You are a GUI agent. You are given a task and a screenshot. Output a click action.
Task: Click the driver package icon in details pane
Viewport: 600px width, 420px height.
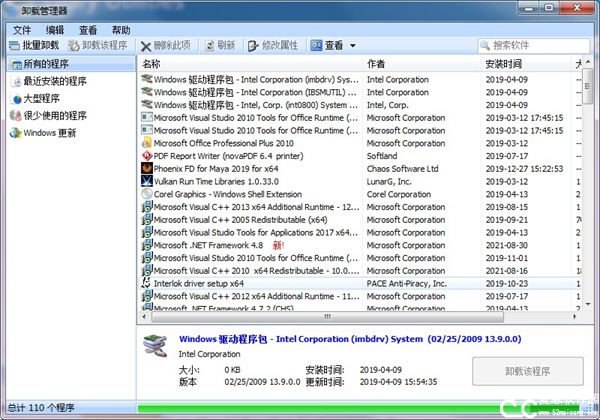click(x=155, y=345)
